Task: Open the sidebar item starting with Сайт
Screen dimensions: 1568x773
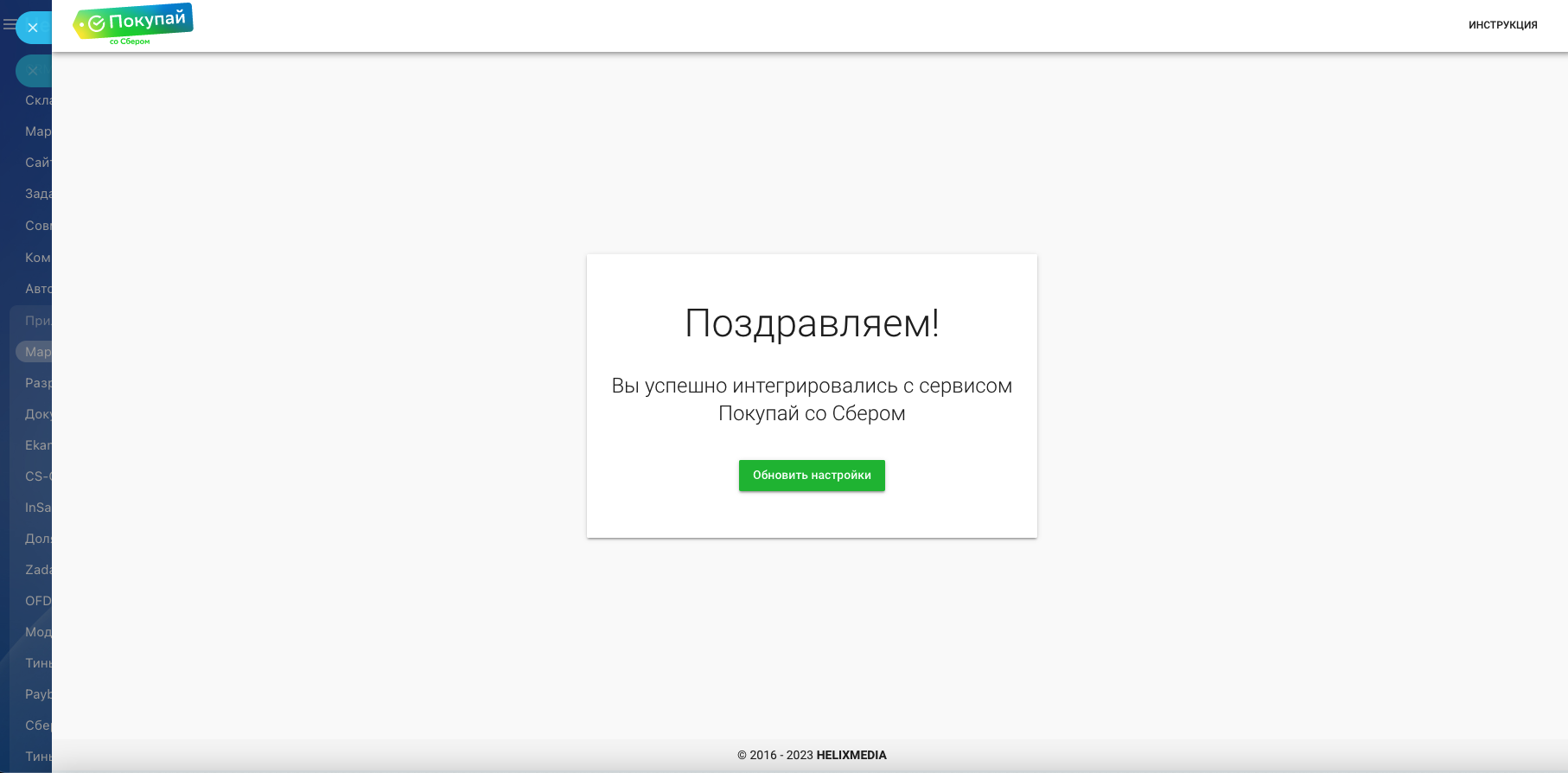Action: click(38, 163)
